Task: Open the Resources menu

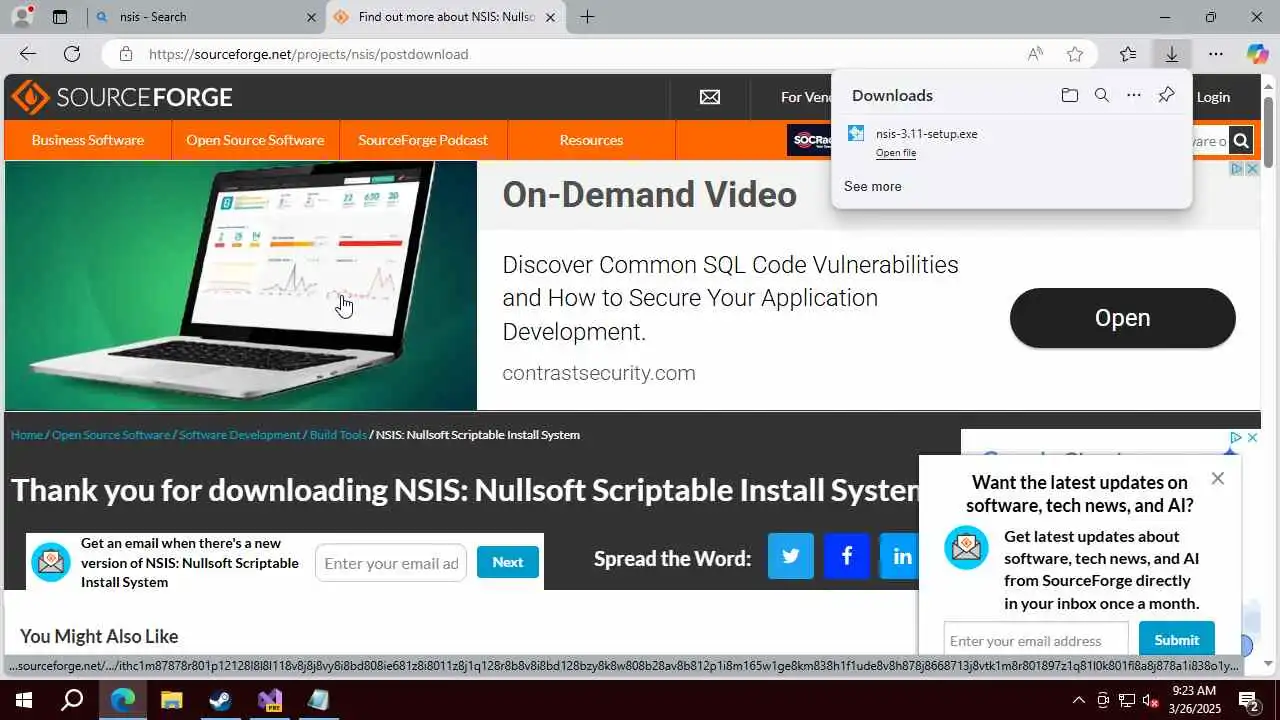Action: (x=591, y=140)
